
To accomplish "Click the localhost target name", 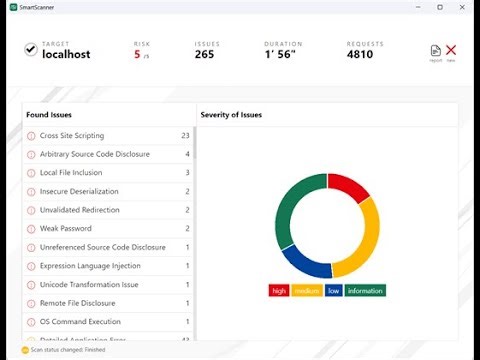I will click(x=66, y=54).
